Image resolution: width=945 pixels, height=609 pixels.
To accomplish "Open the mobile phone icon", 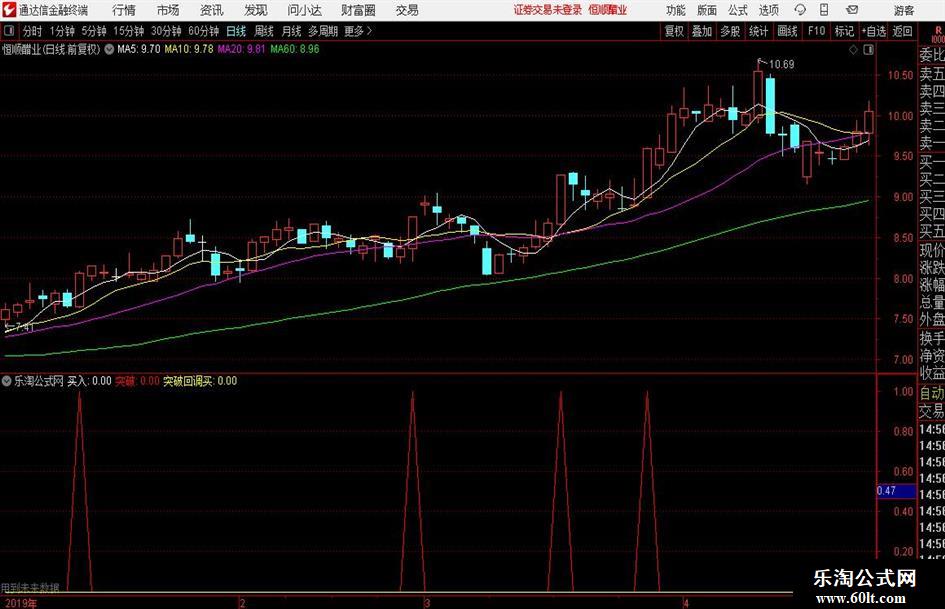I will [824, 10].
